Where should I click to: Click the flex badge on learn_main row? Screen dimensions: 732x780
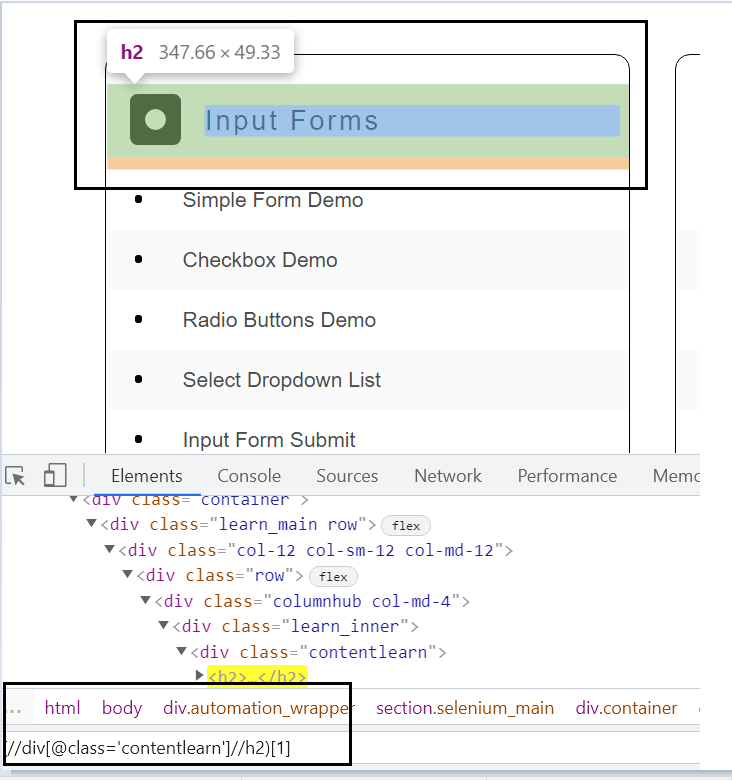click(405, 525)
